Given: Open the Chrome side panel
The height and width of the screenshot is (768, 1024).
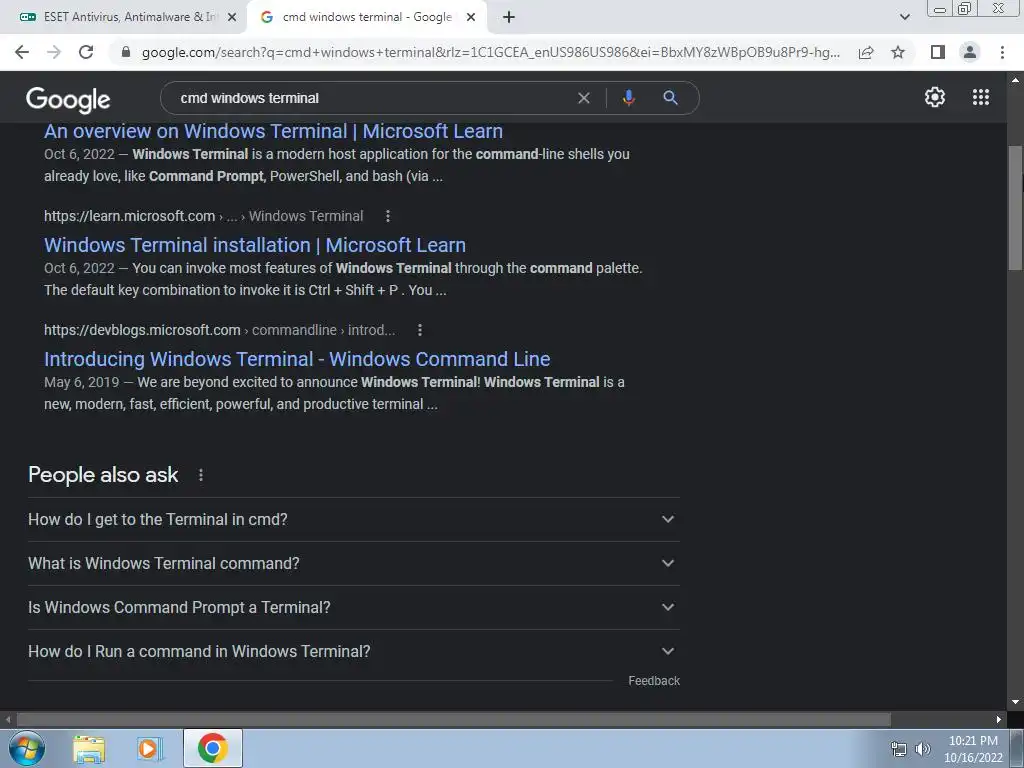Looking at the screenshot, I should tap(938, 52).
